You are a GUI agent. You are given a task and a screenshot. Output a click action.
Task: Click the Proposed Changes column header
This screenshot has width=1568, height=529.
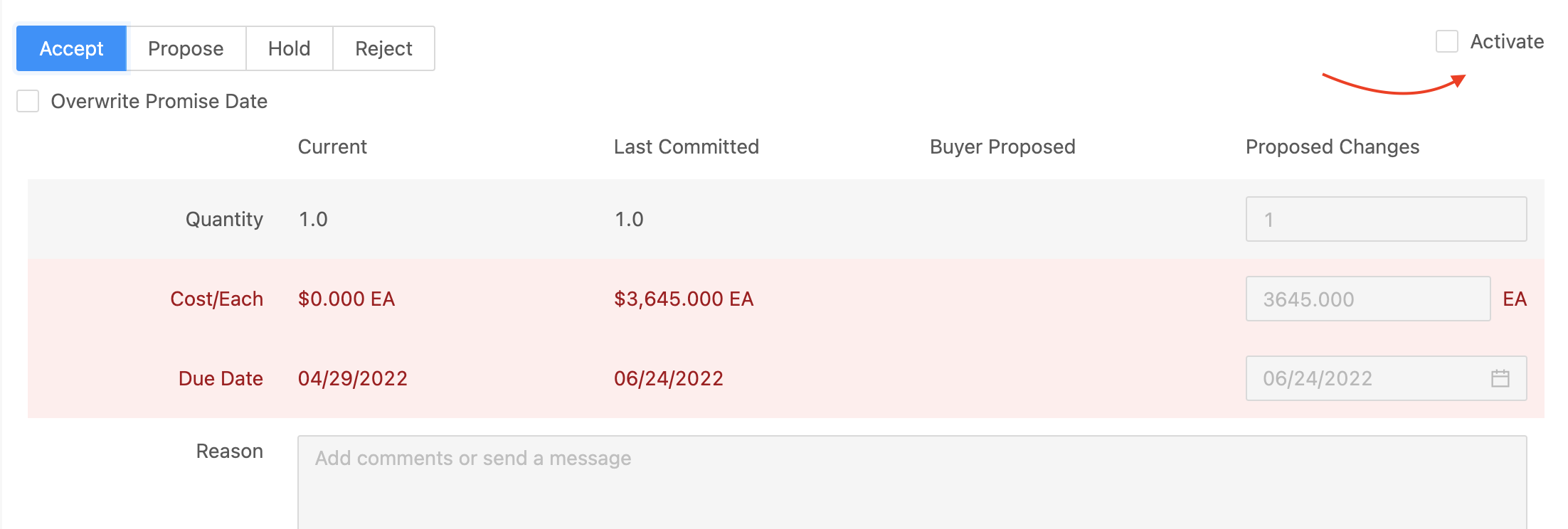pyautogui.click(x=1333, y=146)
